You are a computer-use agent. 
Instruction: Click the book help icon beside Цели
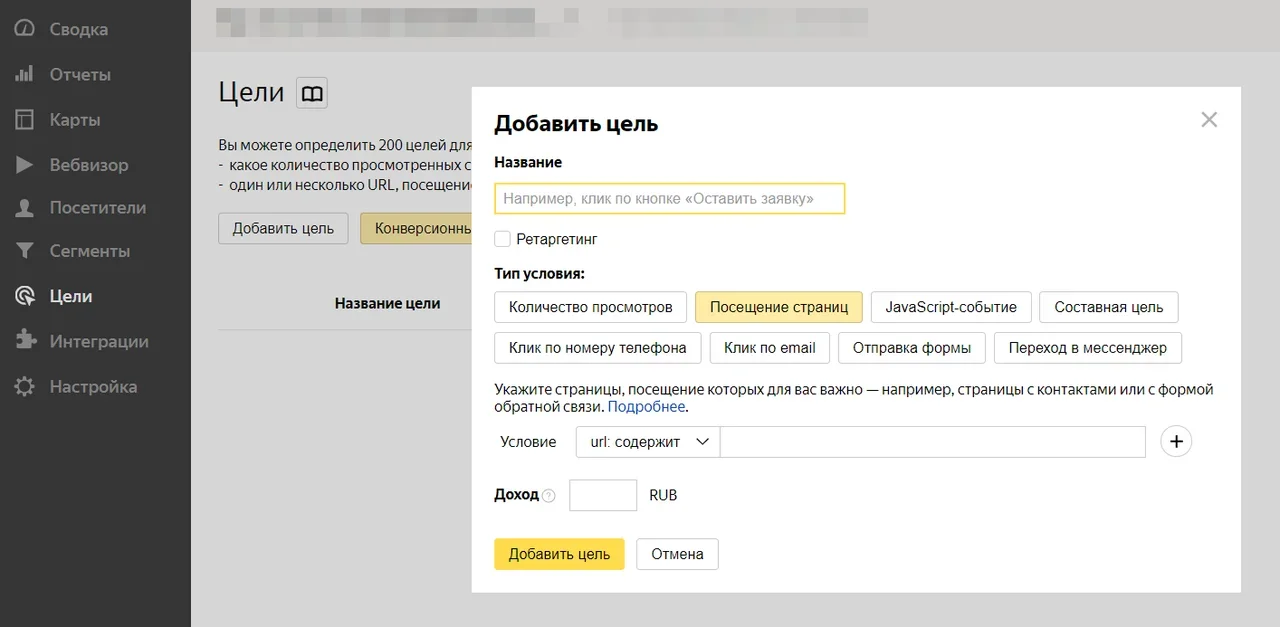312,94
